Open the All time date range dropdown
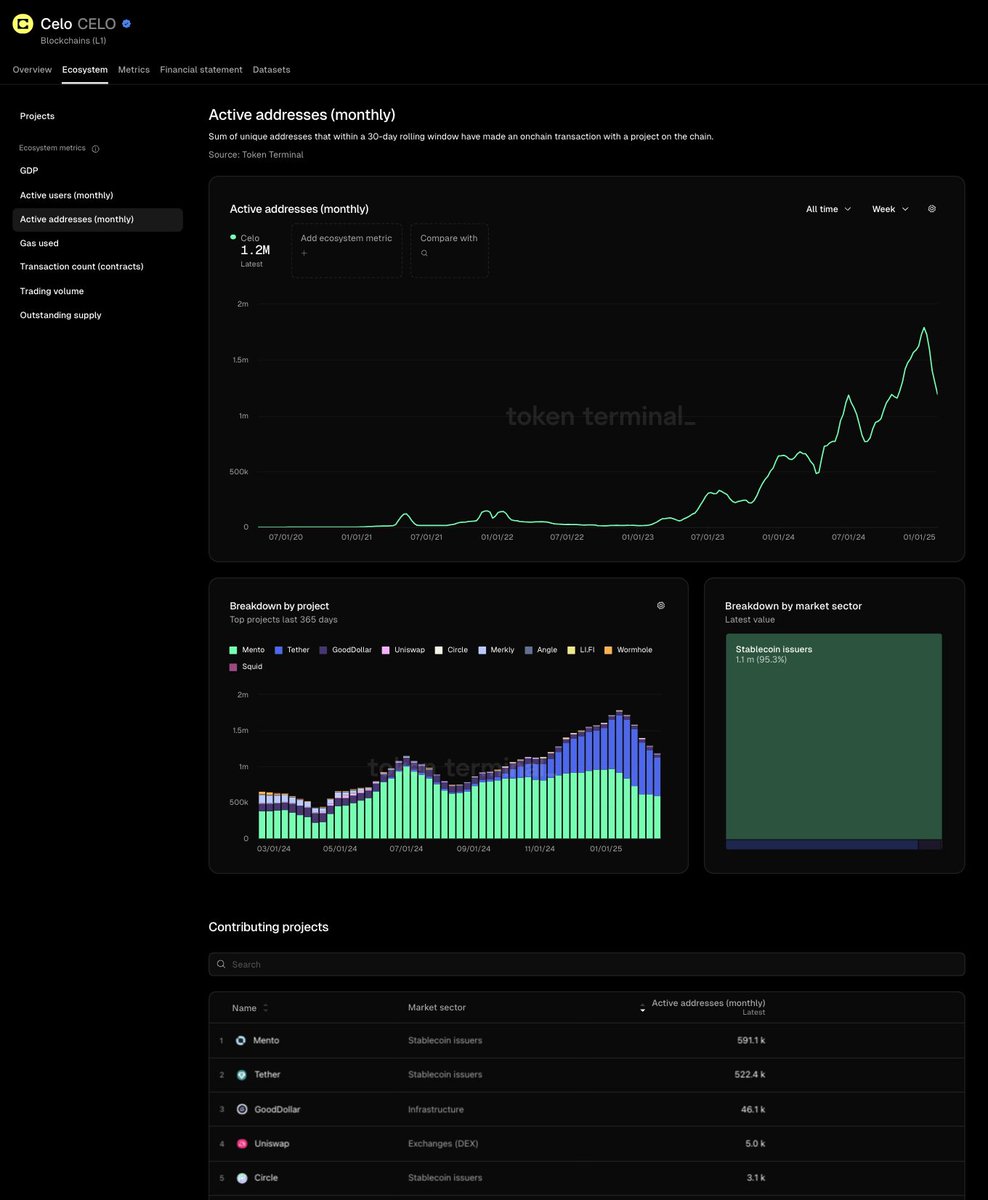 (827, 209)
